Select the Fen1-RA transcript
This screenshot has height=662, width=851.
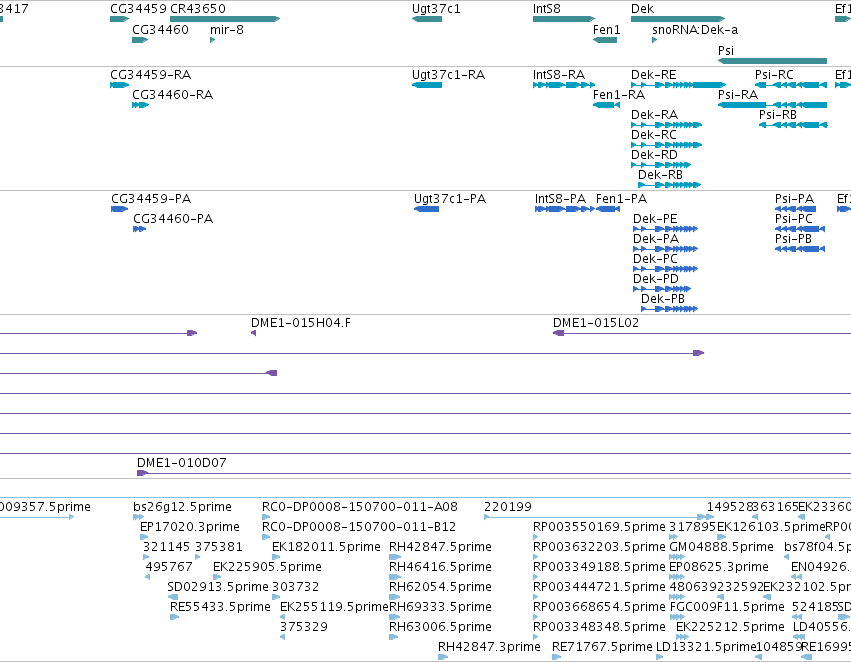[606, 105]
